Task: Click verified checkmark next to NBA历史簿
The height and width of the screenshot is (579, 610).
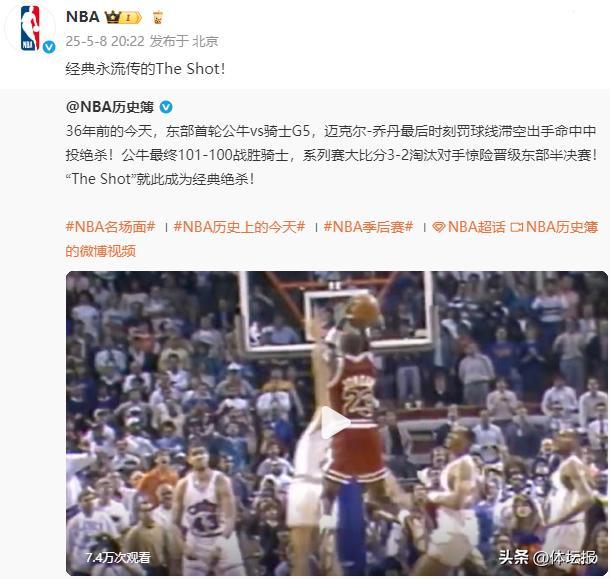Action: click(166, 107)
